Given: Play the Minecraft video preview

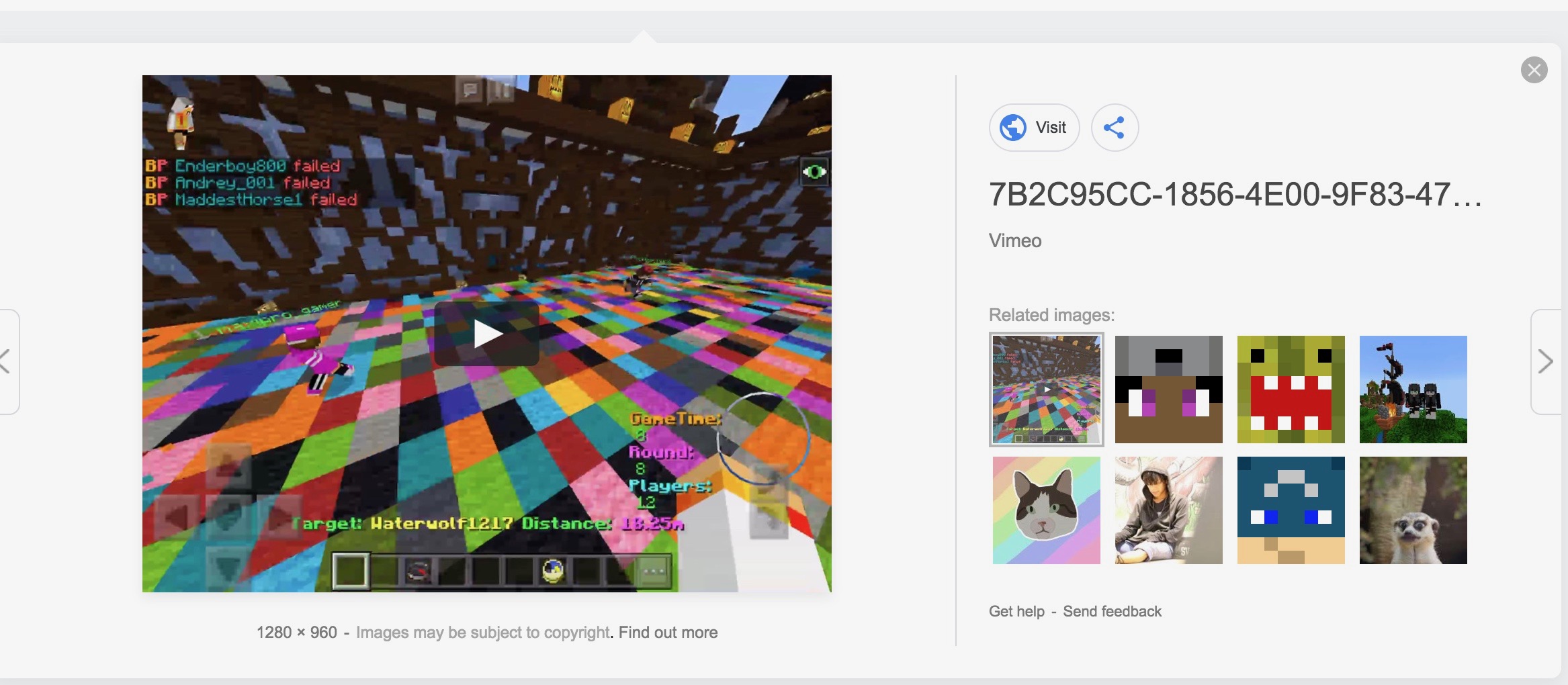Looking at the screenshot, I should pos(487,334).
